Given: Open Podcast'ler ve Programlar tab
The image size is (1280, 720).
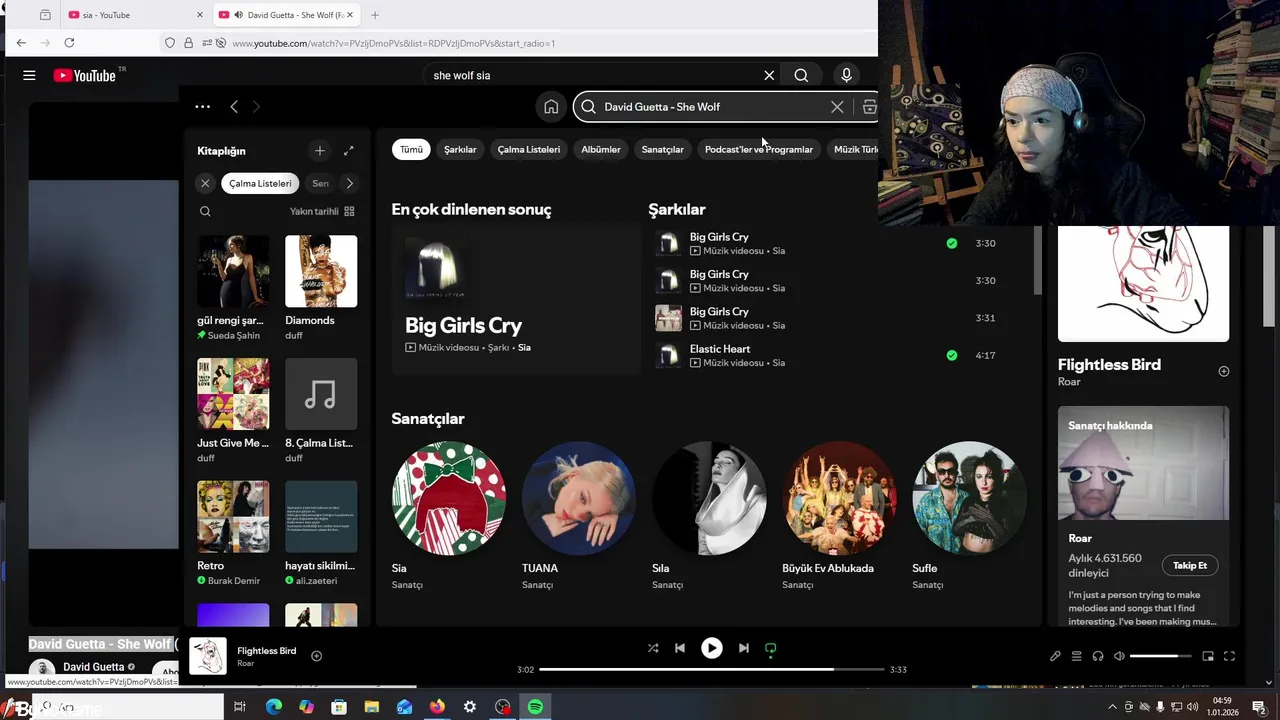Looking at the screenshot, I should 759,149.
